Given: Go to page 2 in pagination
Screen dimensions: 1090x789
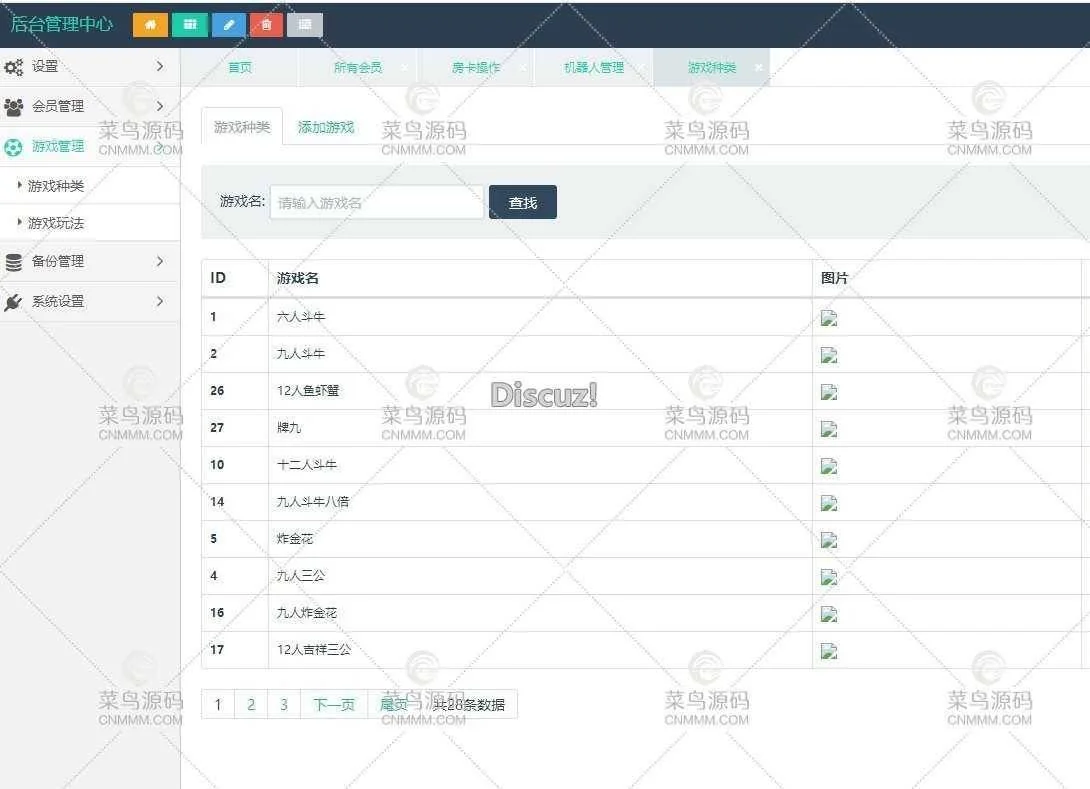Looking at the screenshot, I should [x=251, y=705].
